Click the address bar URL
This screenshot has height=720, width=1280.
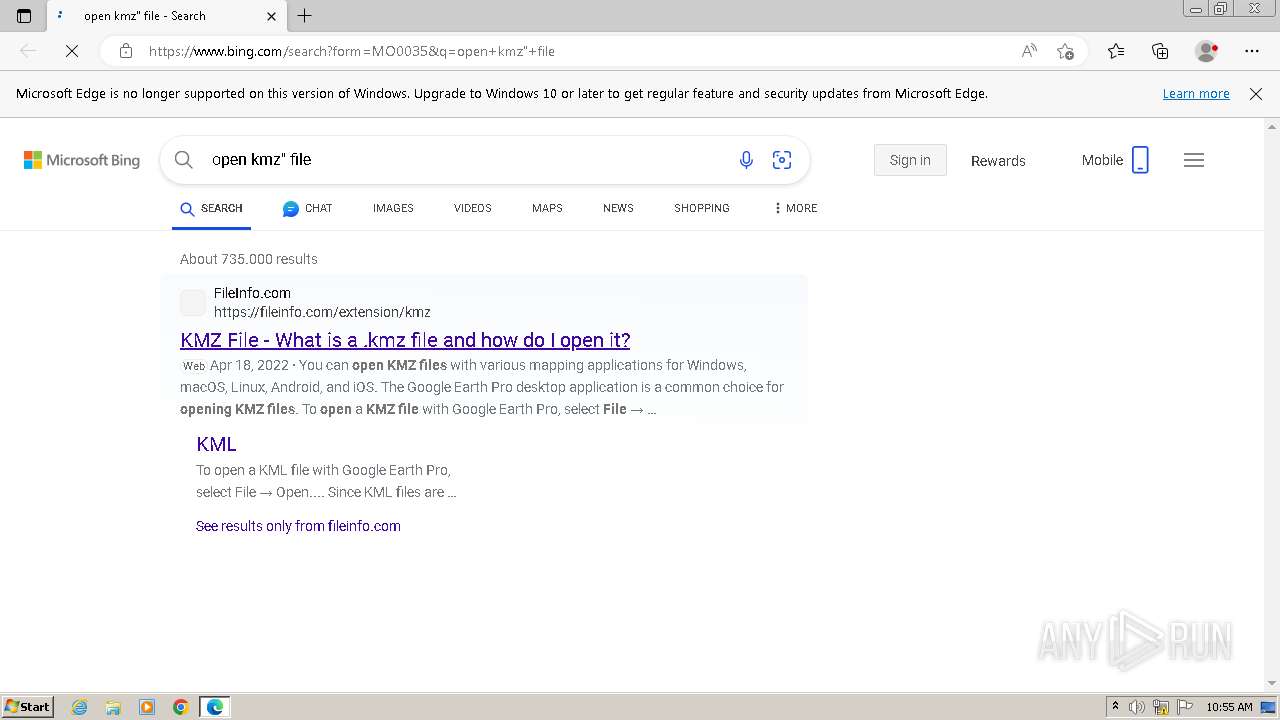352,51
